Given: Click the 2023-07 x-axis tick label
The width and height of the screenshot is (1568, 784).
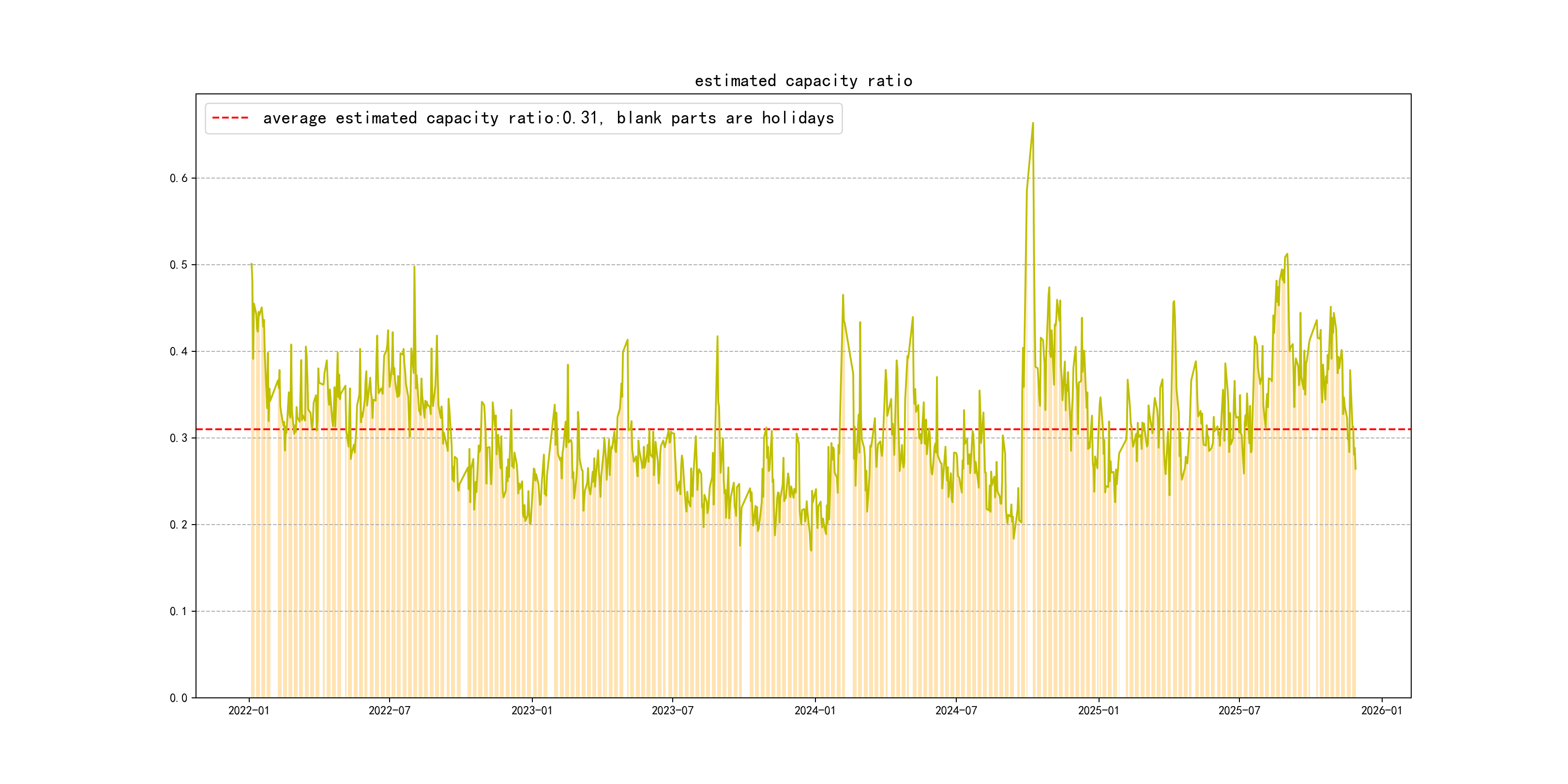Looking at the screenshot, I should (x=673, y=710).
